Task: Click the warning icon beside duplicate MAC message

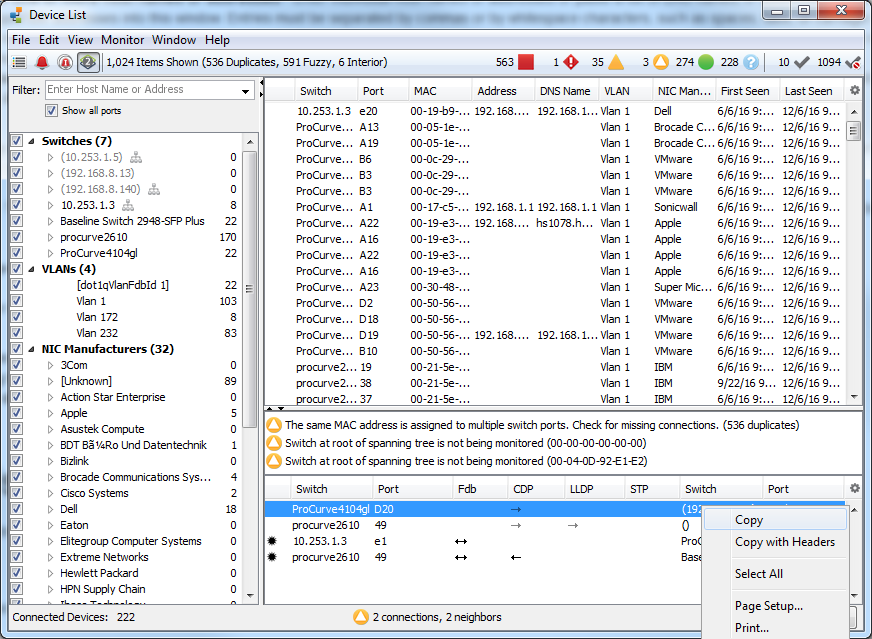Action: click(x=274, y=425)
